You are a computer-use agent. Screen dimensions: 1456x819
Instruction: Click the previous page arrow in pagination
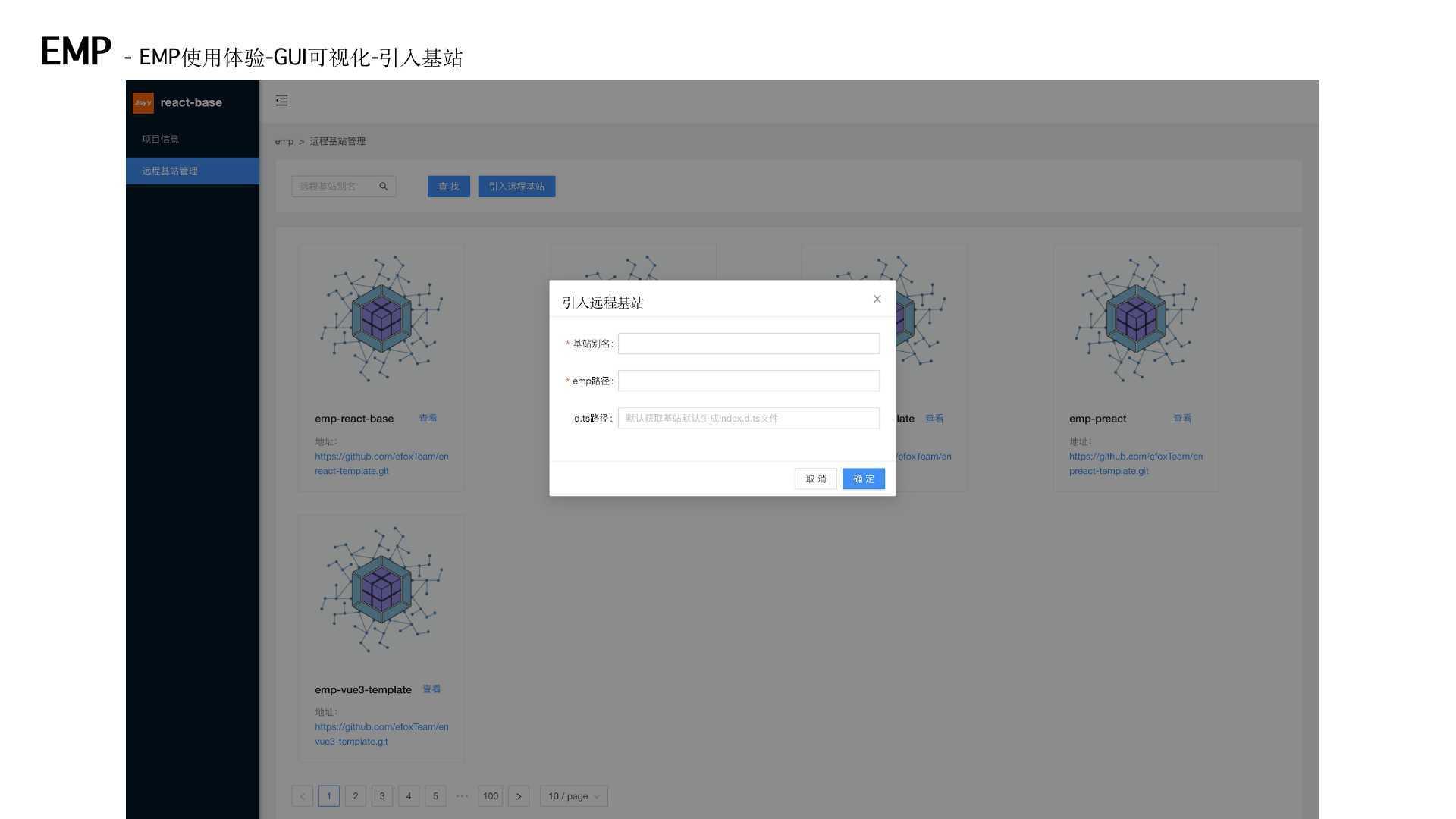coord(302,795)
